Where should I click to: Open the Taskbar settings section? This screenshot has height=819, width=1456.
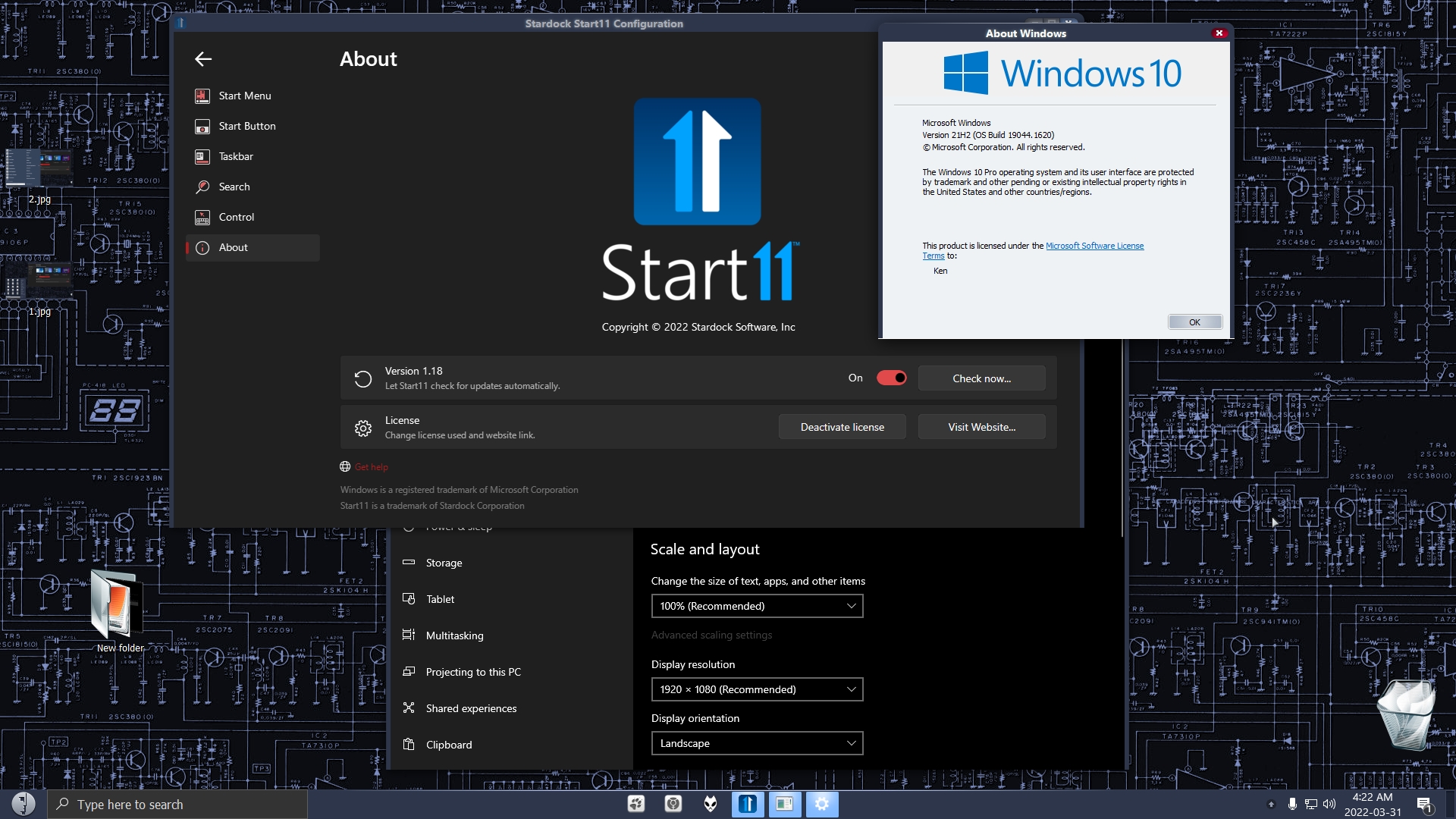(x=253, y=156)
